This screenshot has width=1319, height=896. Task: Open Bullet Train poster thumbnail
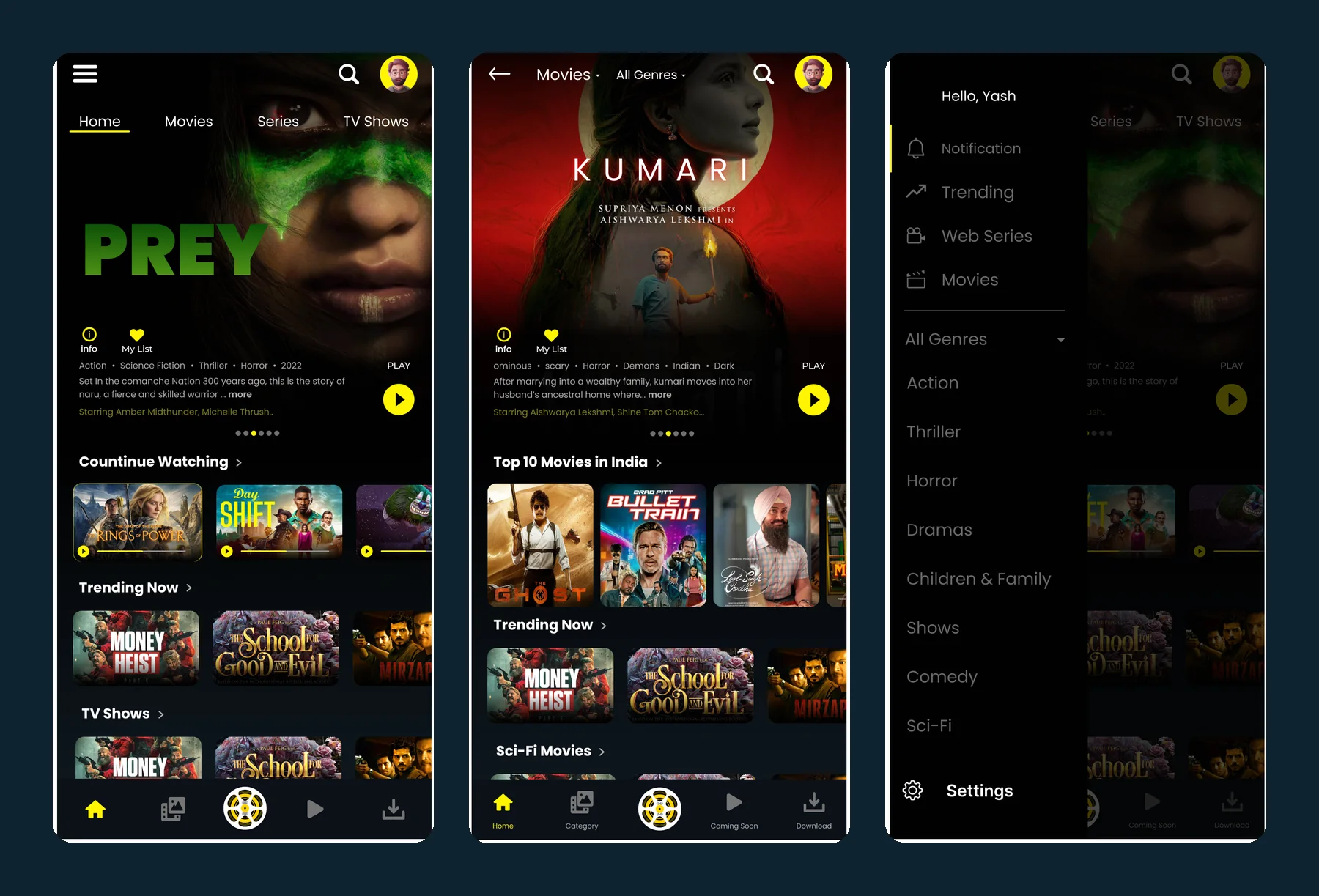coord(653,545)
